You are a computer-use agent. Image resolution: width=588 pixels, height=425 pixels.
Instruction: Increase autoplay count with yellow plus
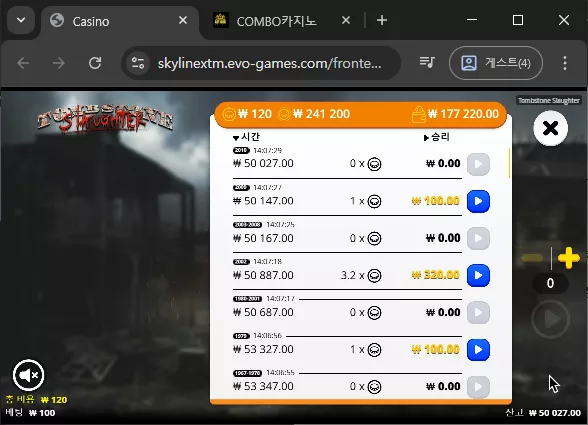click(568, 258)
